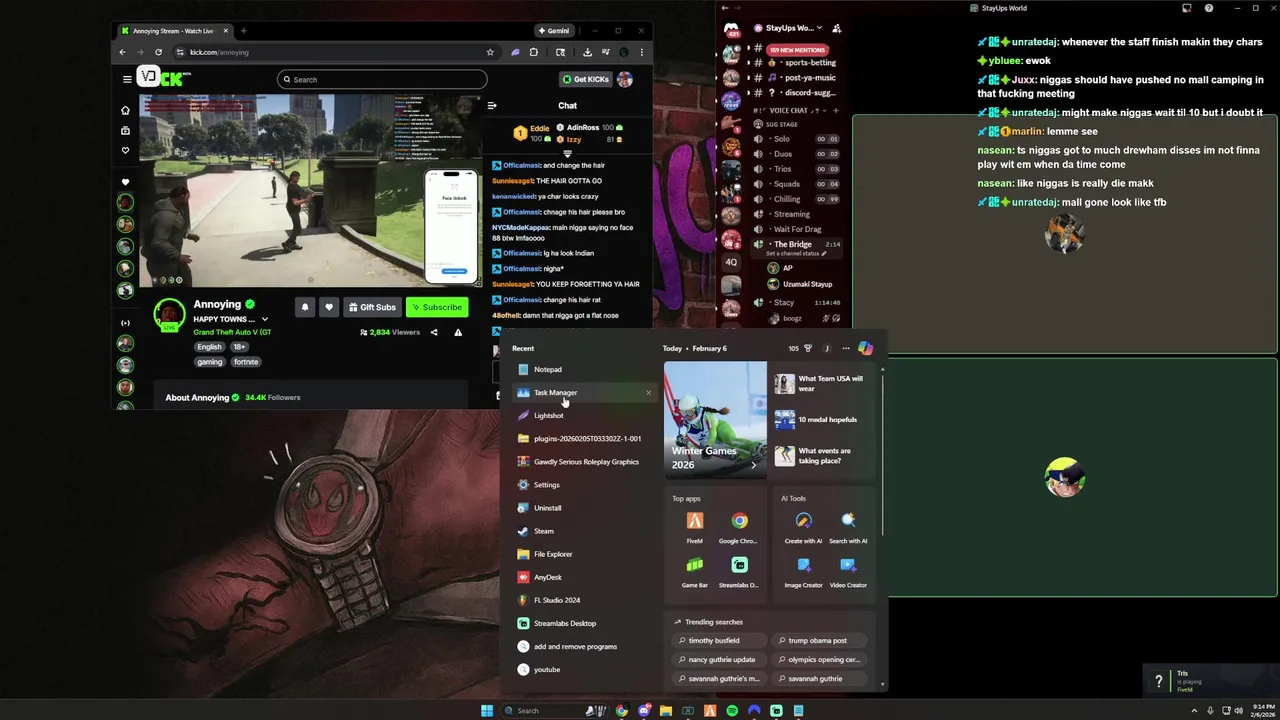Open search panel more options ellipsis
Viewport: 1280px width, 720px height.
[x=846, y=348]
